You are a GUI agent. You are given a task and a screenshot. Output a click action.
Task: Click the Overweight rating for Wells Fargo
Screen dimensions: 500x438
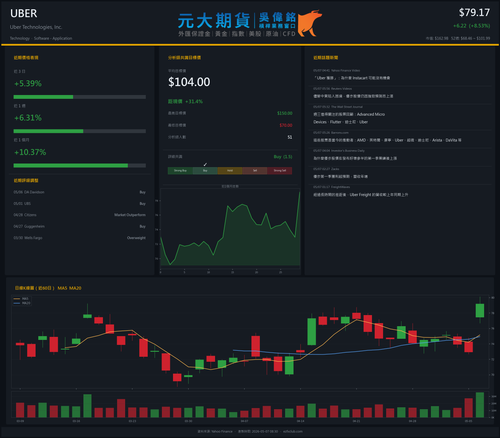136,238
